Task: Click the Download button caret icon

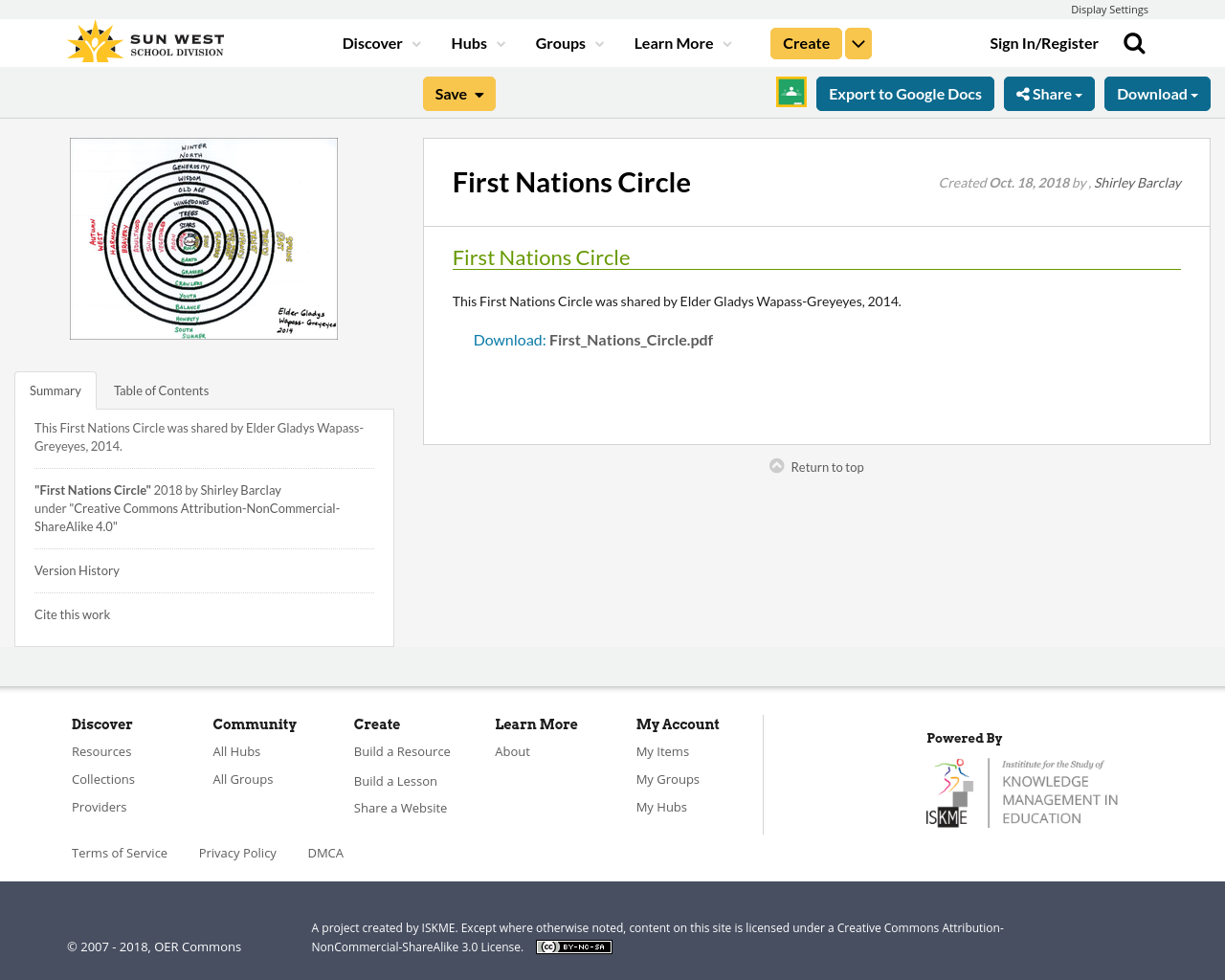Action: 1195,93
